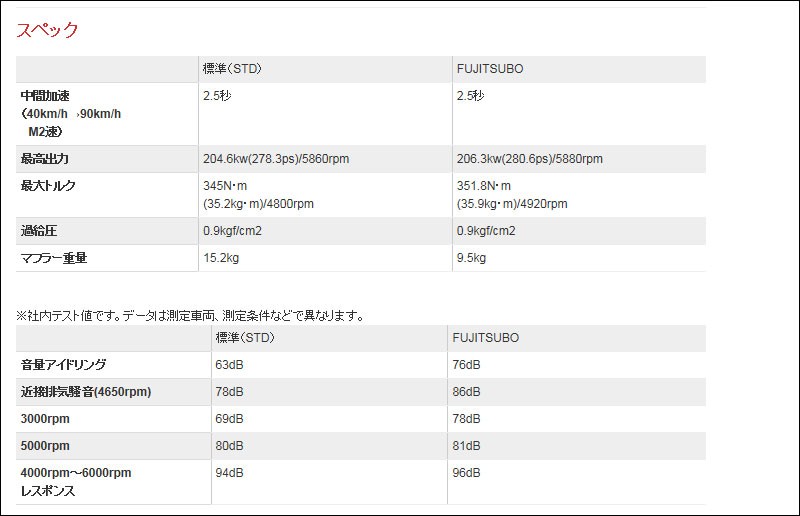This screenshot has width=800, height=516.
Task: Select 標準(STD) header in sound table
Action: [245, 338]
